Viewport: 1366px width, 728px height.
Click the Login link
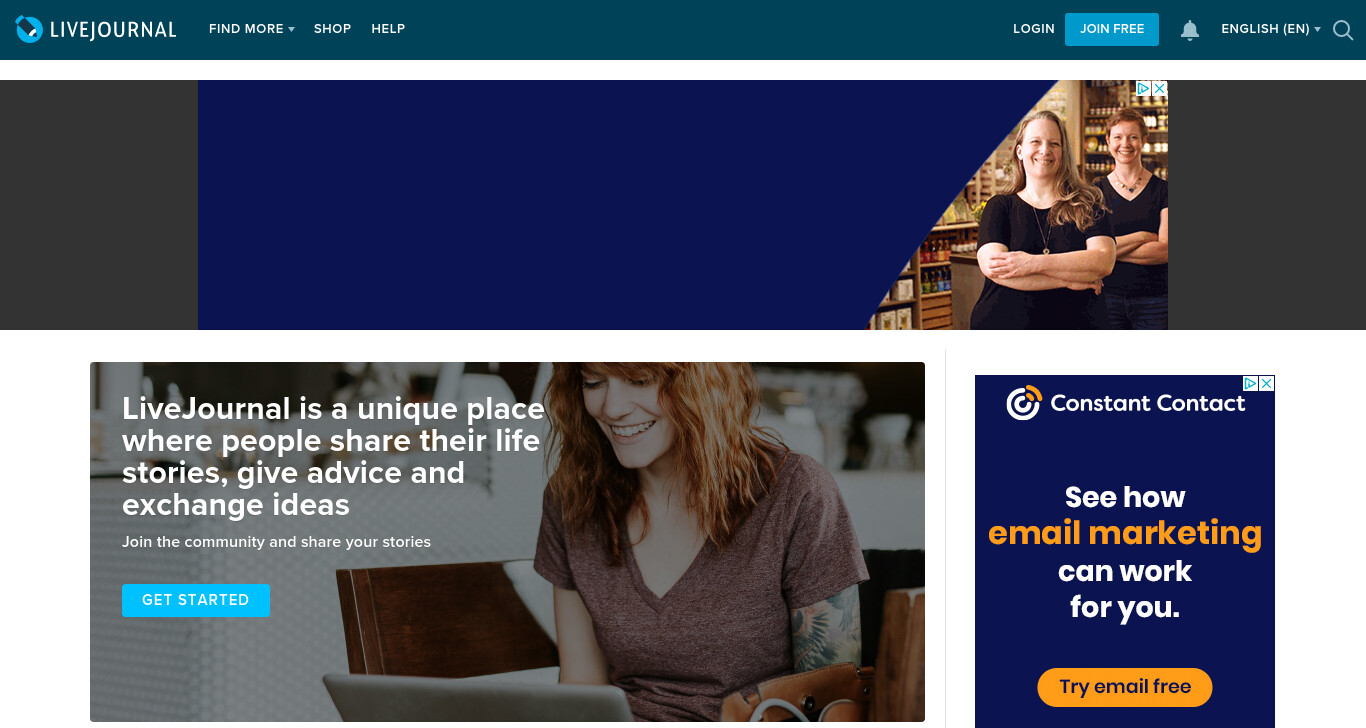click(x=1034, y=29)
